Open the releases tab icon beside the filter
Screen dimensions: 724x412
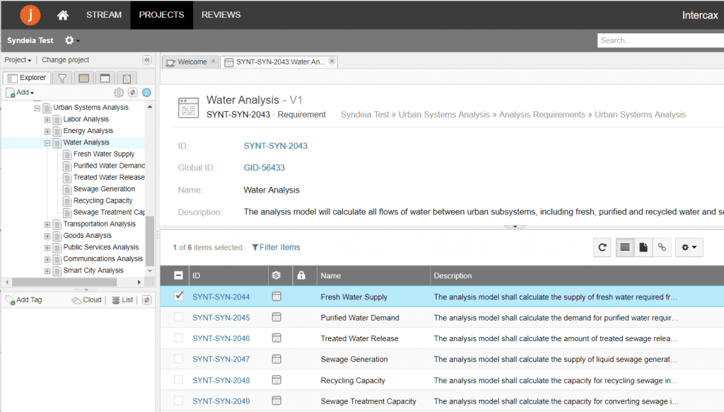(x=84, y=78)
